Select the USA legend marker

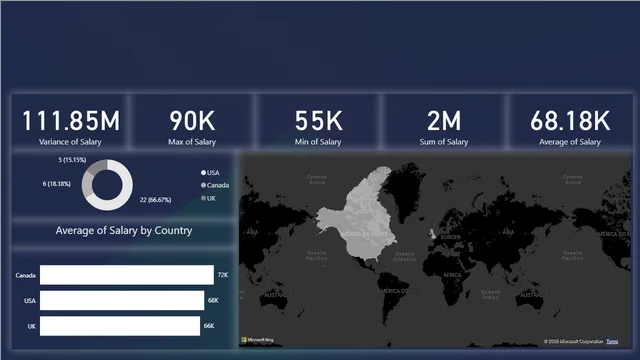[x=203, y=173]
